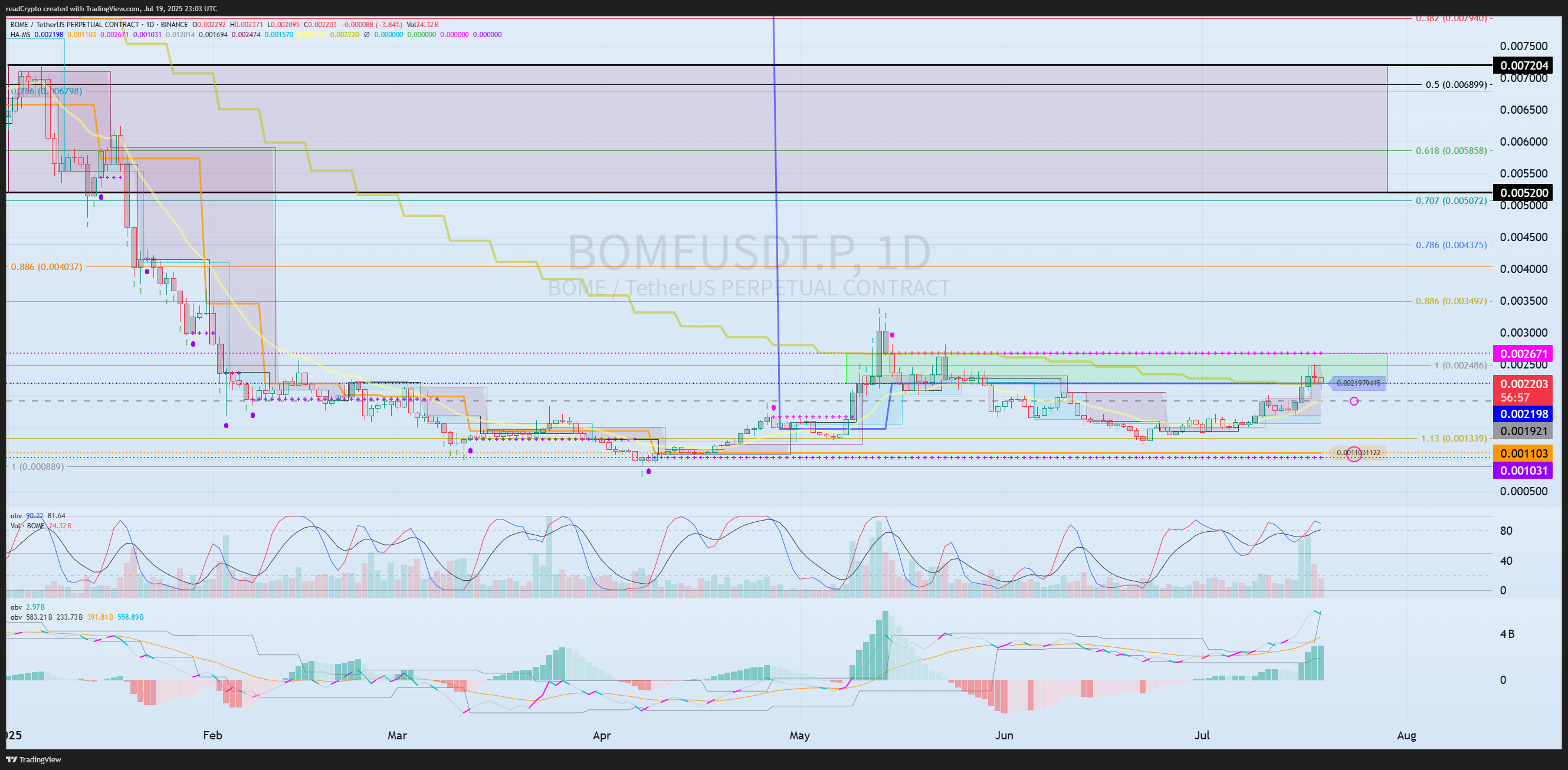The image size is (1568, 770).
Task: Click the 0.000500 price axis tick
Action: [1523, 492]
